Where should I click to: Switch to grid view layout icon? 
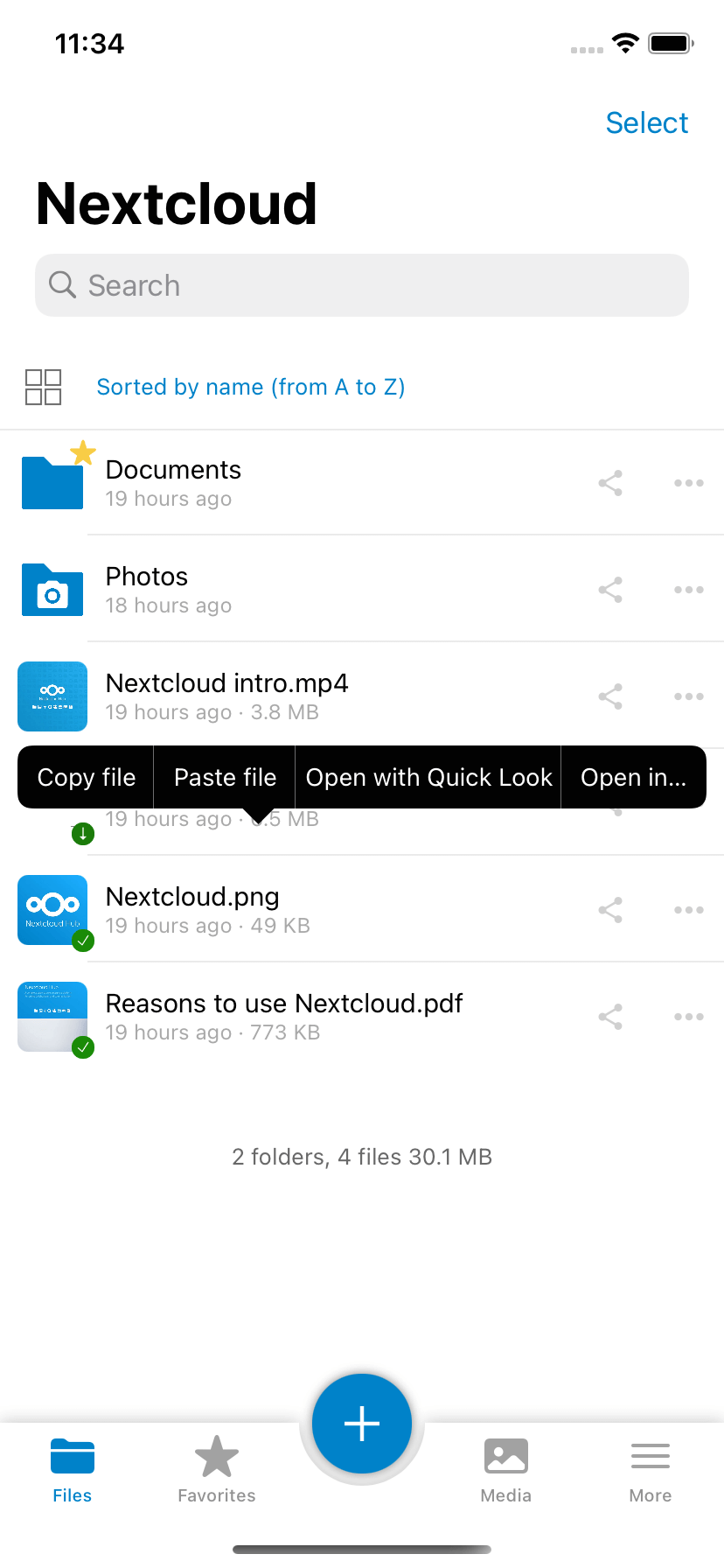[43, 387]
